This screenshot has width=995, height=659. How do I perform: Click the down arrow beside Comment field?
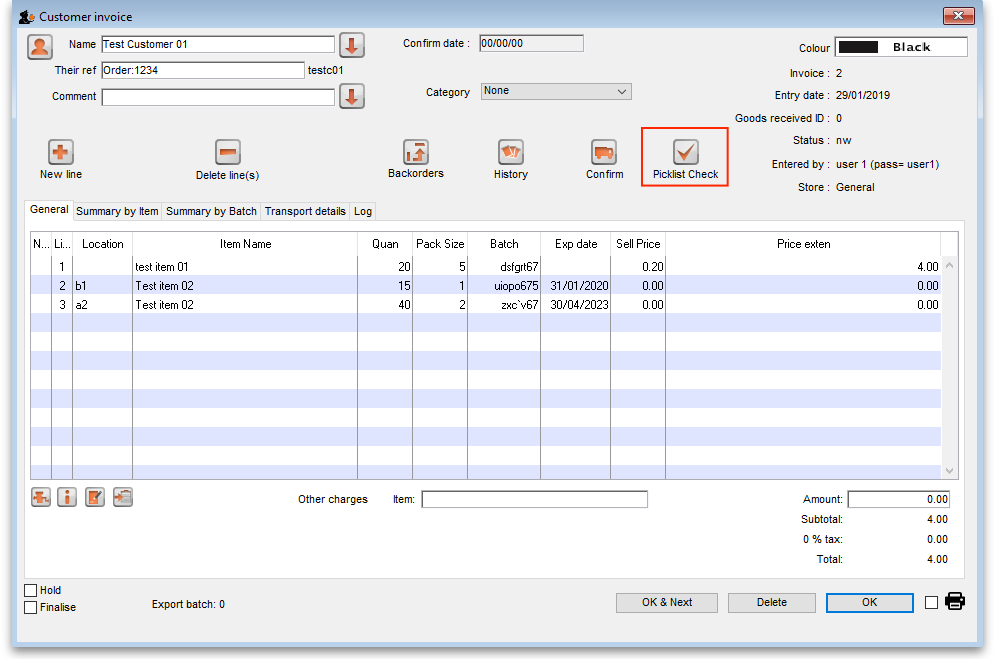[352, 97]
